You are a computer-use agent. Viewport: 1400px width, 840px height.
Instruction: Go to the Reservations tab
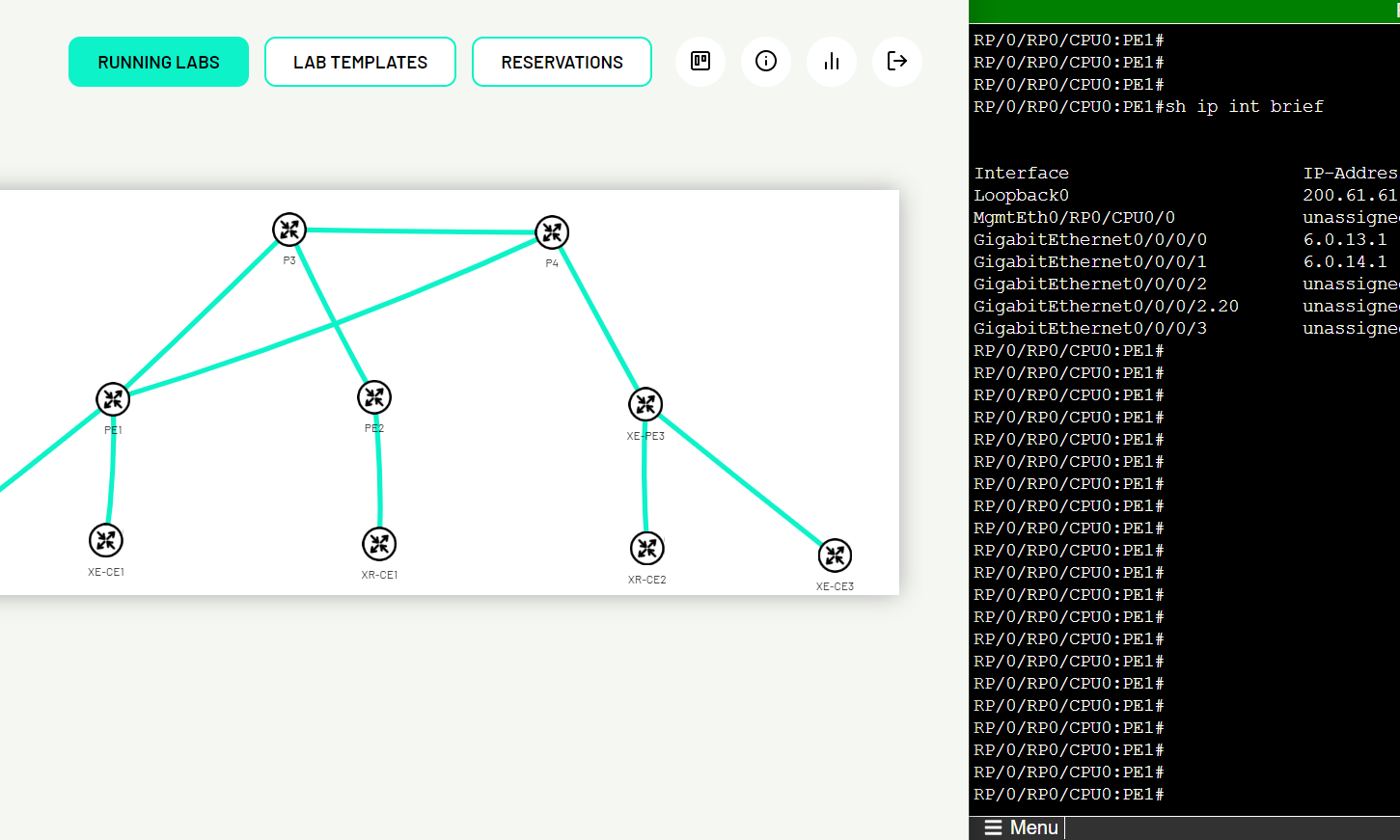pos(562,62)
